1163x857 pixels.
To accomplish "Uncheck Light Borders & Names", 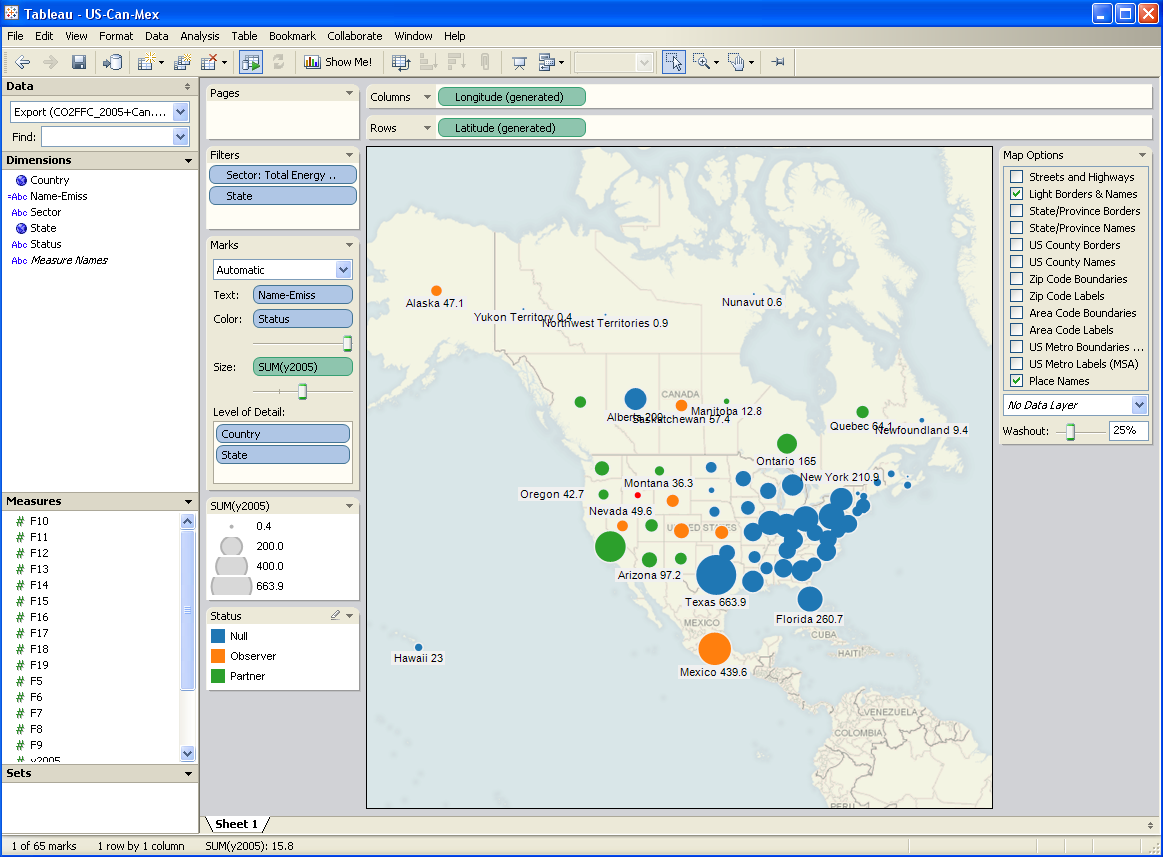I will coord(1017,194).
